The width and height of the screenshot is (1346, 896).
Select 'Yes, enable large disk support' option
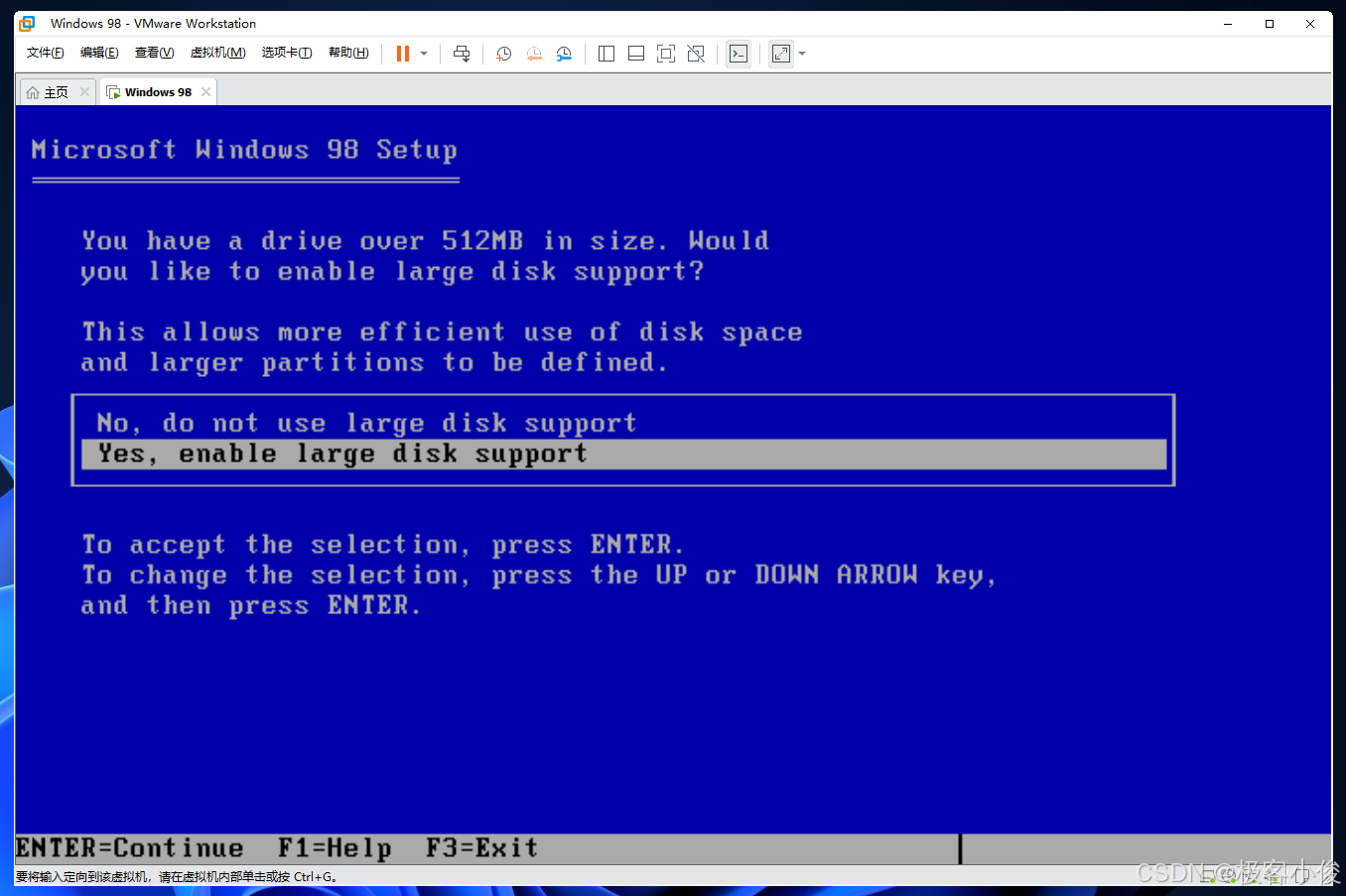point(623,454)
